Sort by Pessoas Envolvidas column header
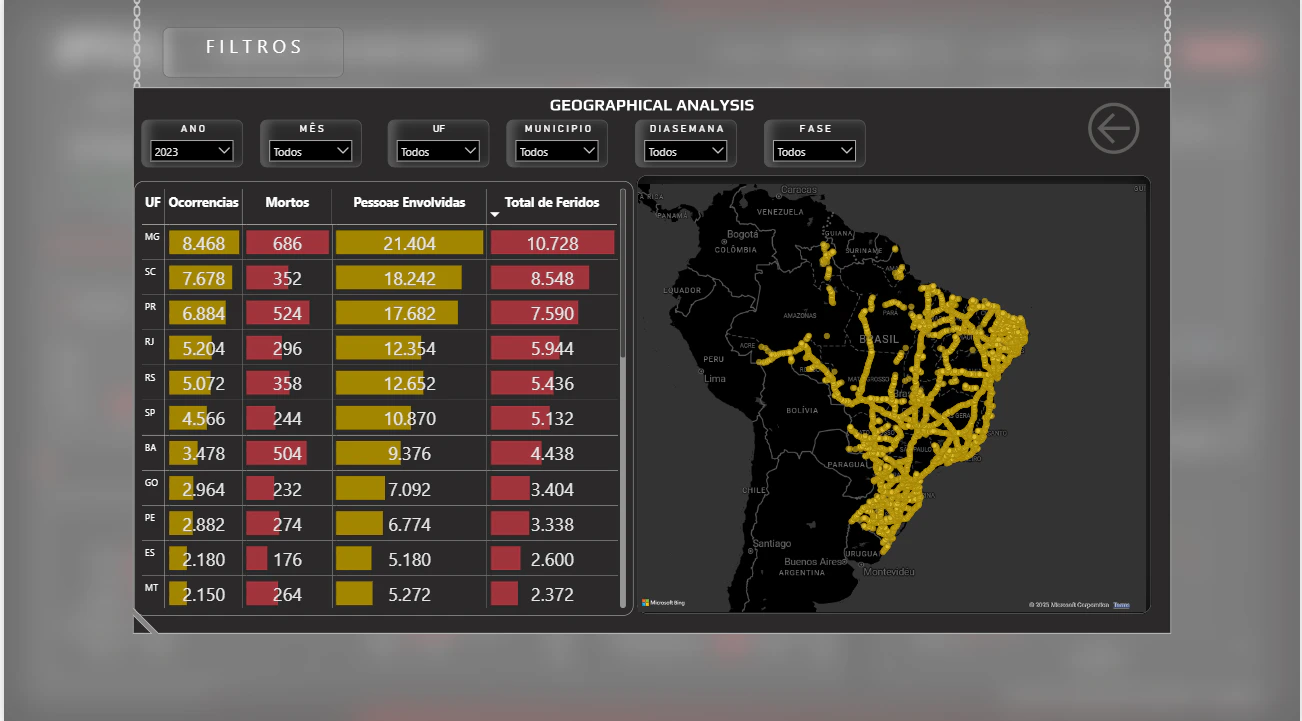 (409, 202)
